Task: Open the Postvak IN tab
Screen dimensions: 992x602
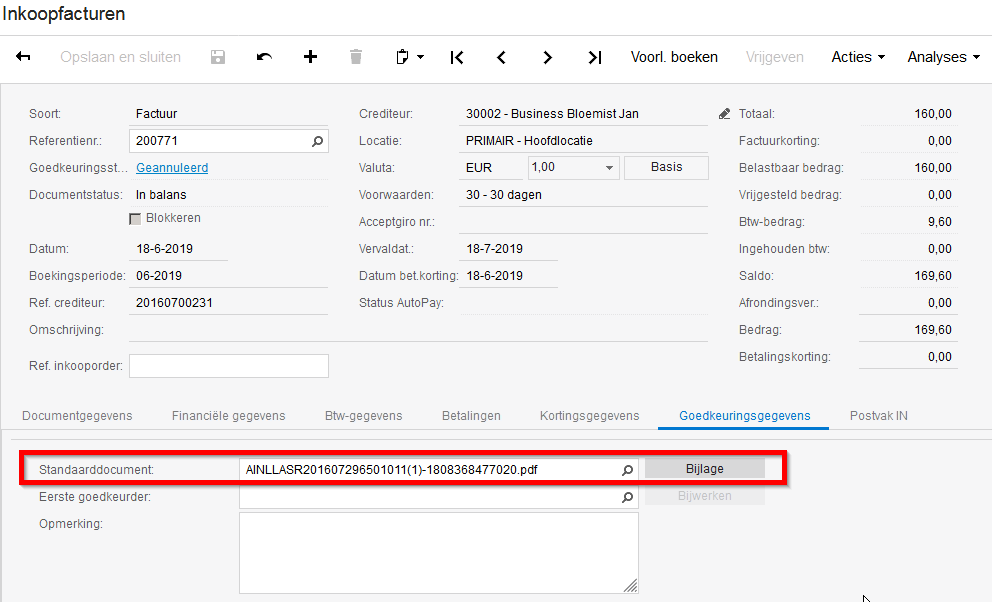Action: (x=878, y=415)
